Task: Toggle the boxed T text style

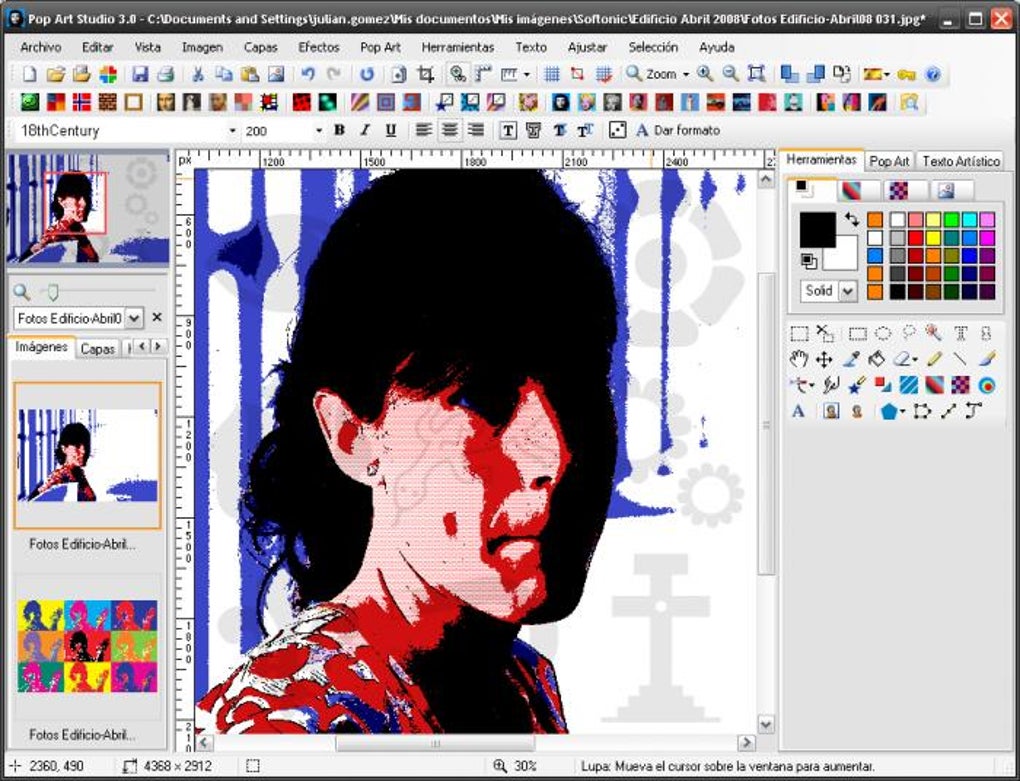Action: [x=508, y=131]
